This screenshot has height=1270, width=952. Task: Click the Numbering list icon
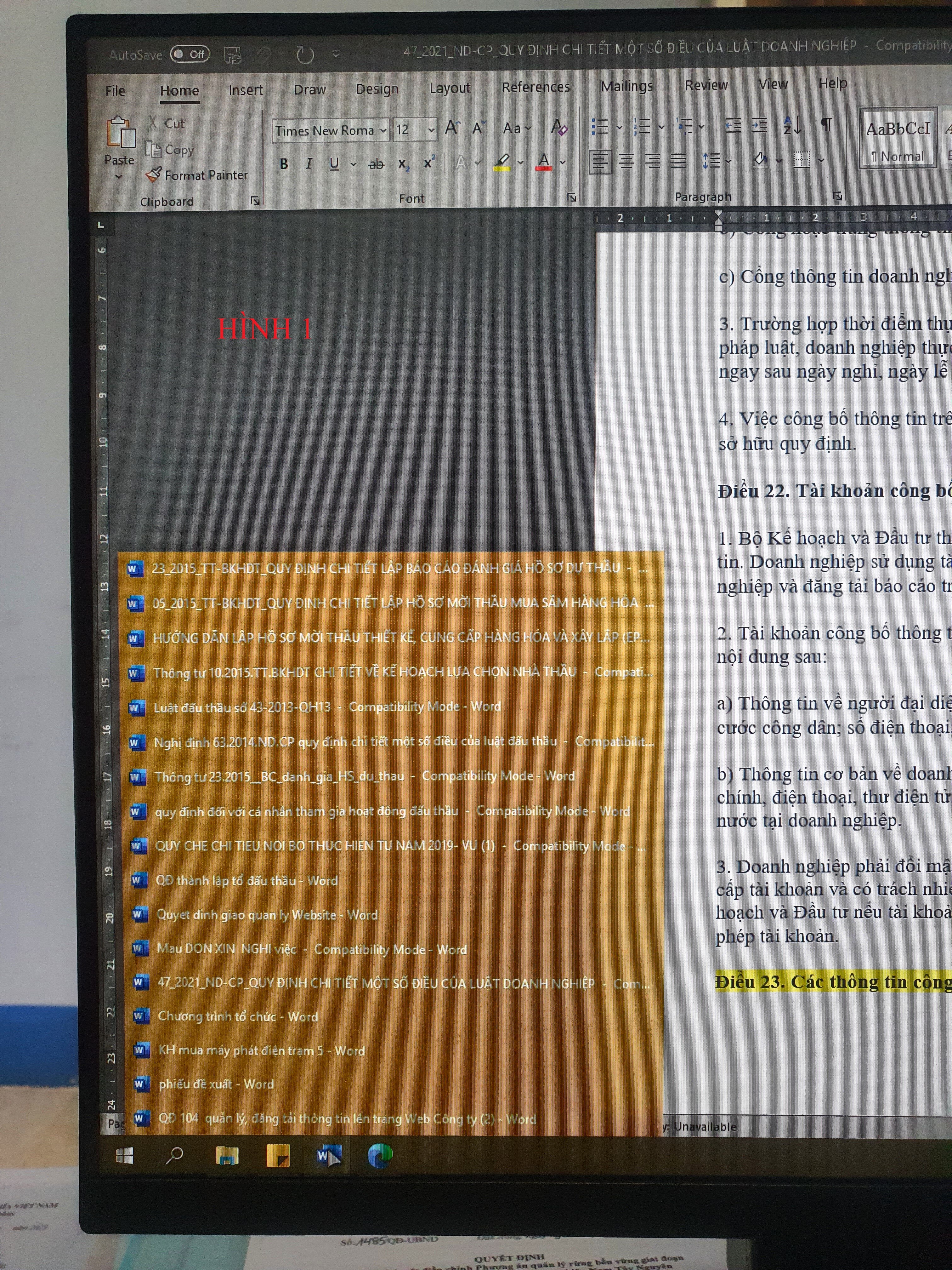(642, 126)
